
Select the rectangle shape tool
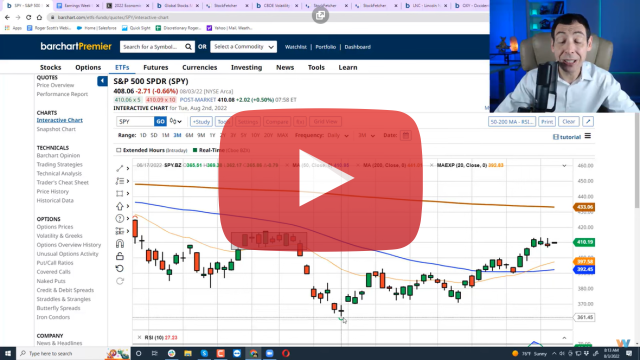(x=120, y=193)
